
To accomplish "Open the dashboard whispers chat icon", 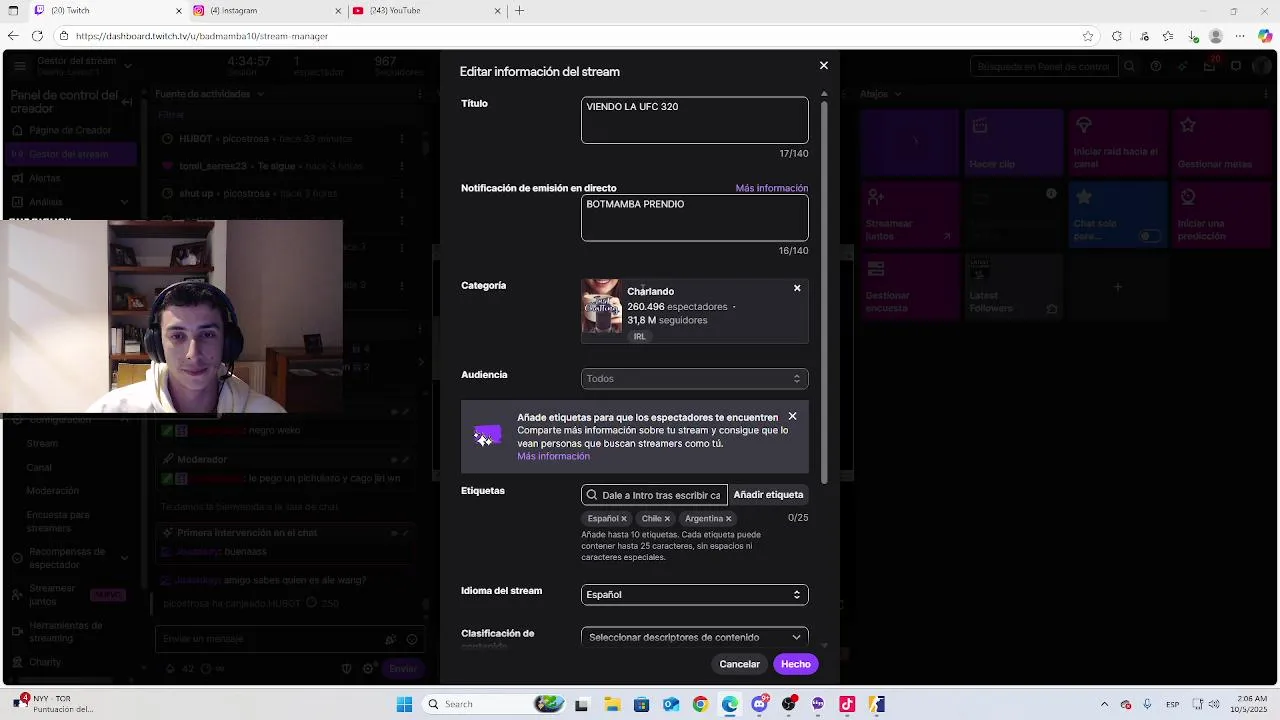I will pyautogui.click(x=1236, y=66).
